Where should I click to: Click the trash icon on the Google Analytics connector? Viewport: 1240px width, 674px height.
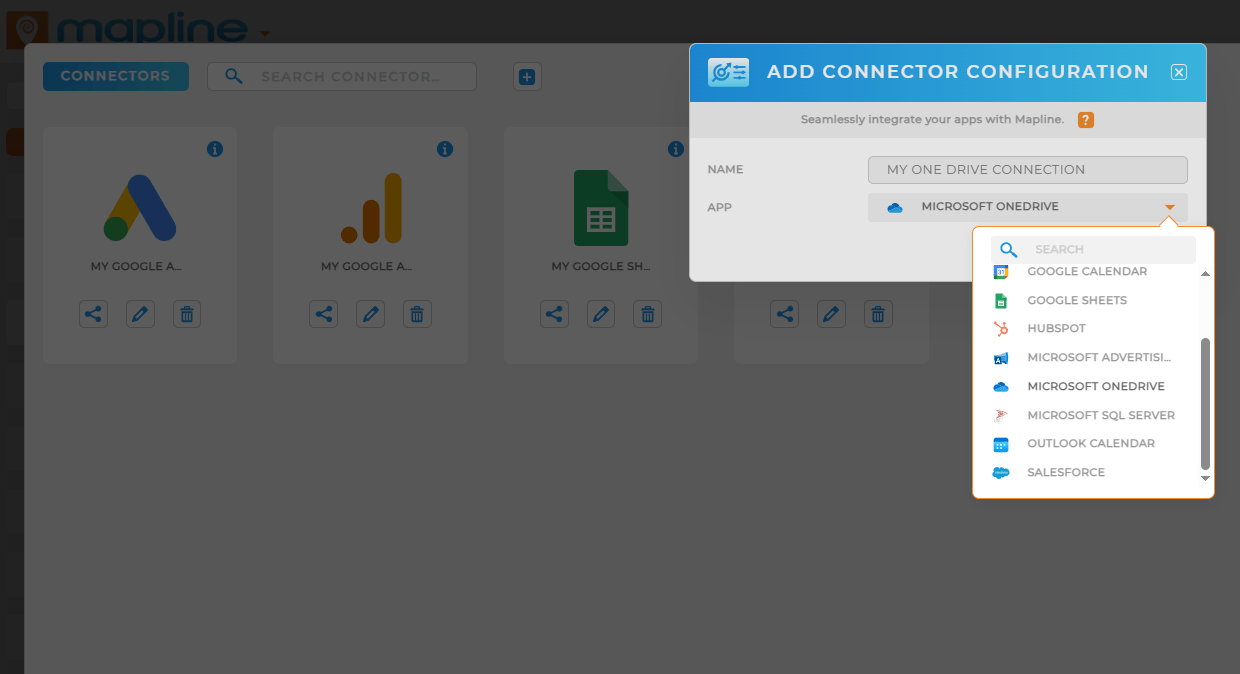pyautogui.click(x=417, y=313)
